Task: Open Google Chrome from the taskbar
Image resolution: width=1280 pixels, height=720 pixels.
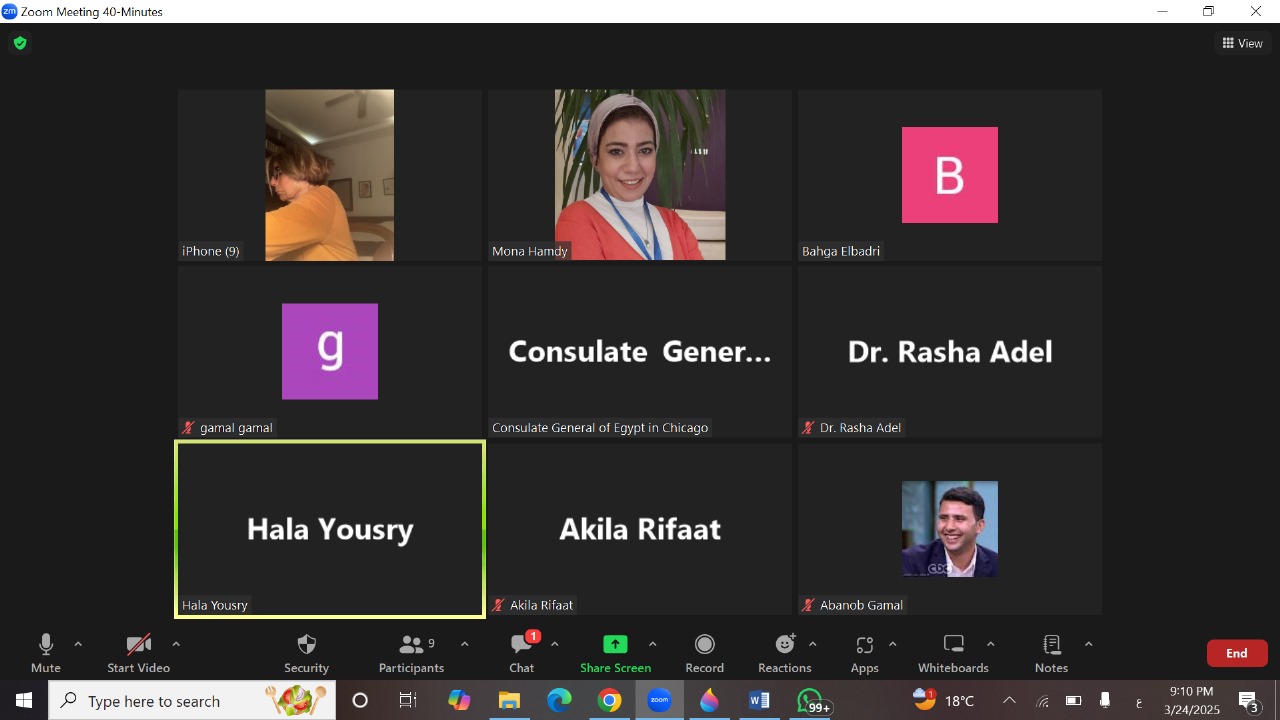Action: pos(609,701)
